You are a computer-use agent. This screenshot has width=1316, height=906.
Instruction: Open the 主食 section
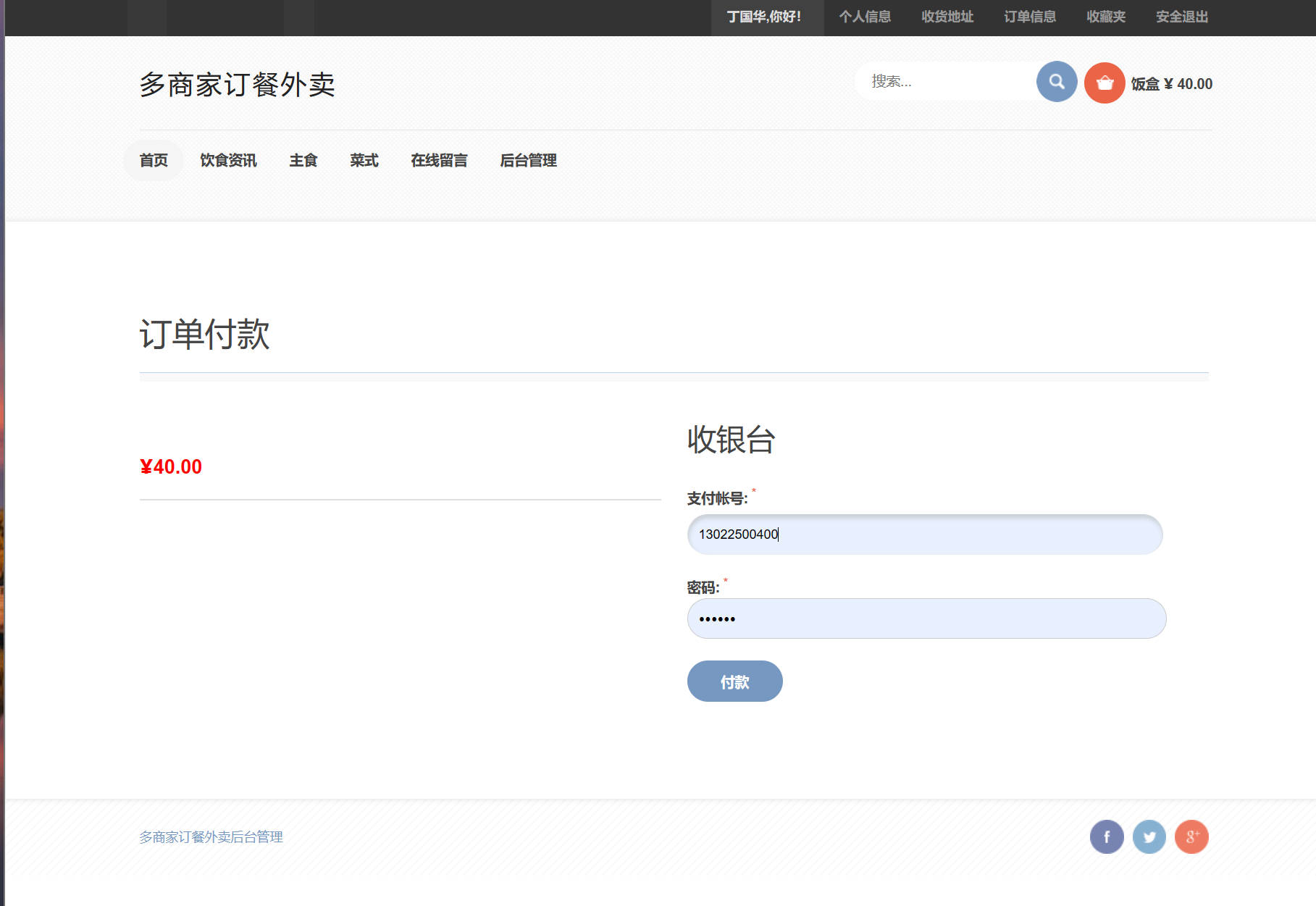click(x=304, y=160)
